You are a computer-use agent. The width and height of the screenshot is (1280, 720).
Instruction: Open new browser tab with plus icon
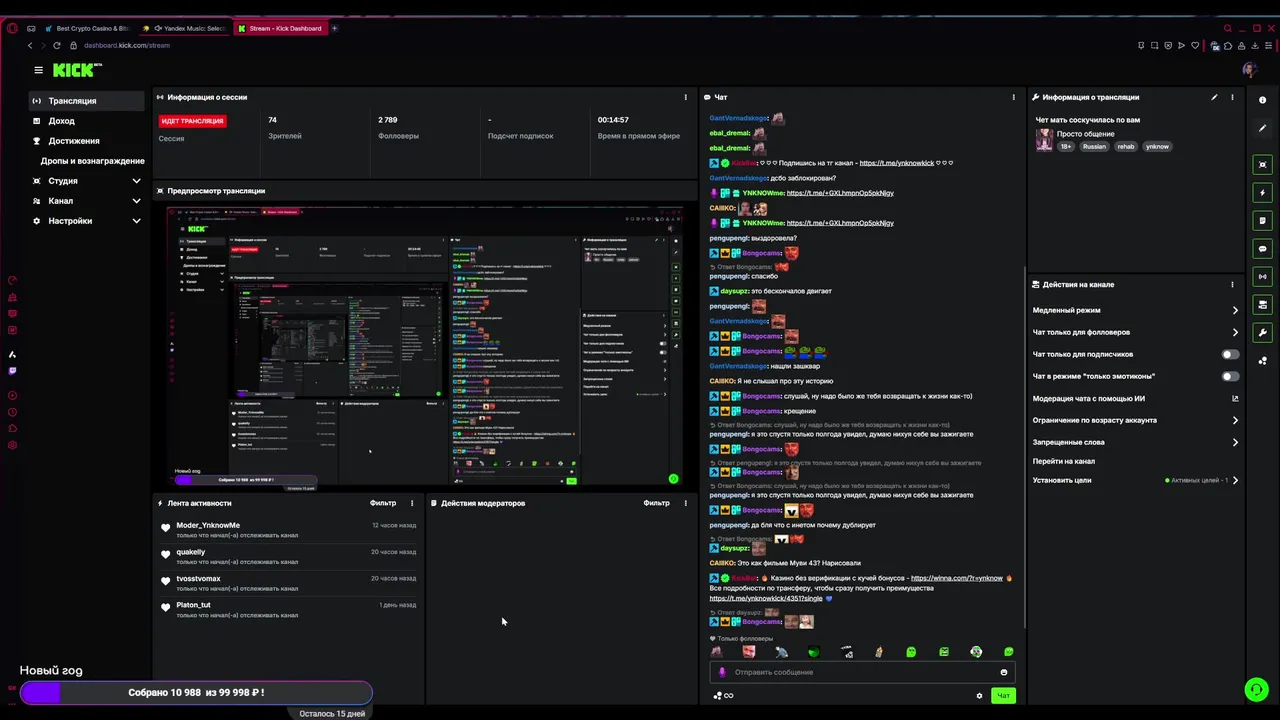pyautogui.click(x=334, y=28)
